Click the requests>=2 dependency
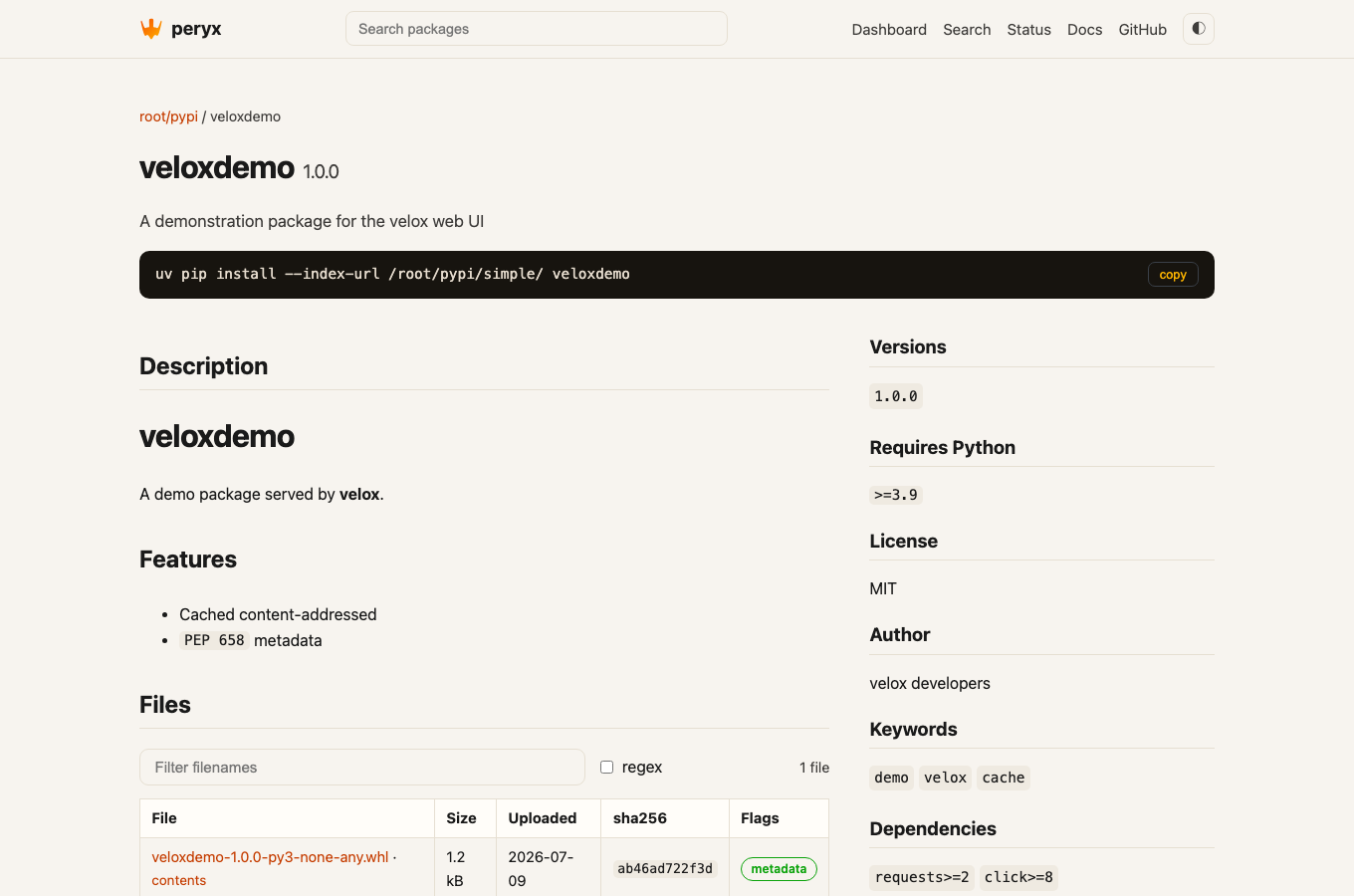The image size is (1354, 896). click(x=922, y=877)
